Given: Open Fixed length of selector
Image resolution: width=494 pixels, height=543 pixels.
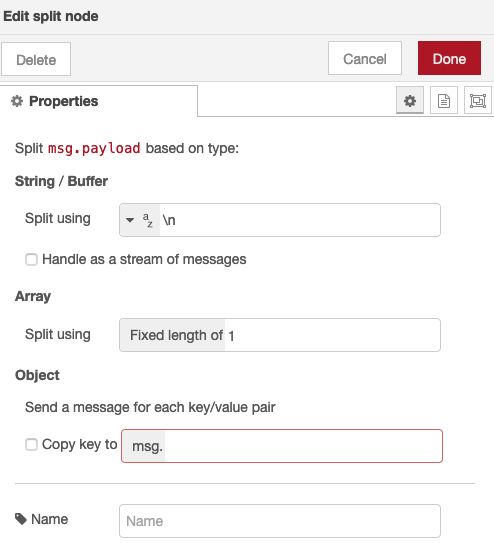Looking at the screenshot, I should pyautogui.click(x=172, y=335).
